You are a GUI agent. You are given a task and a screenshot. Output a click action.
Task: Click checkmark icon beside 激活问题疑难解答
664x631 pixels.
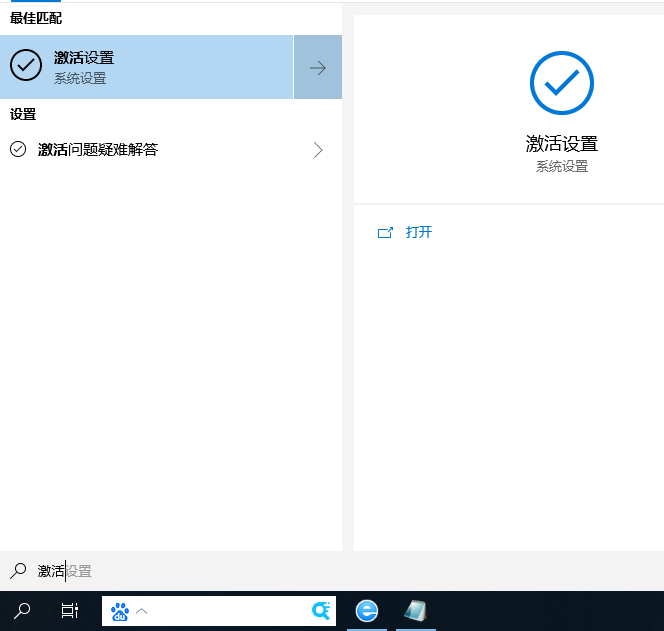click(x=18, y=150)
